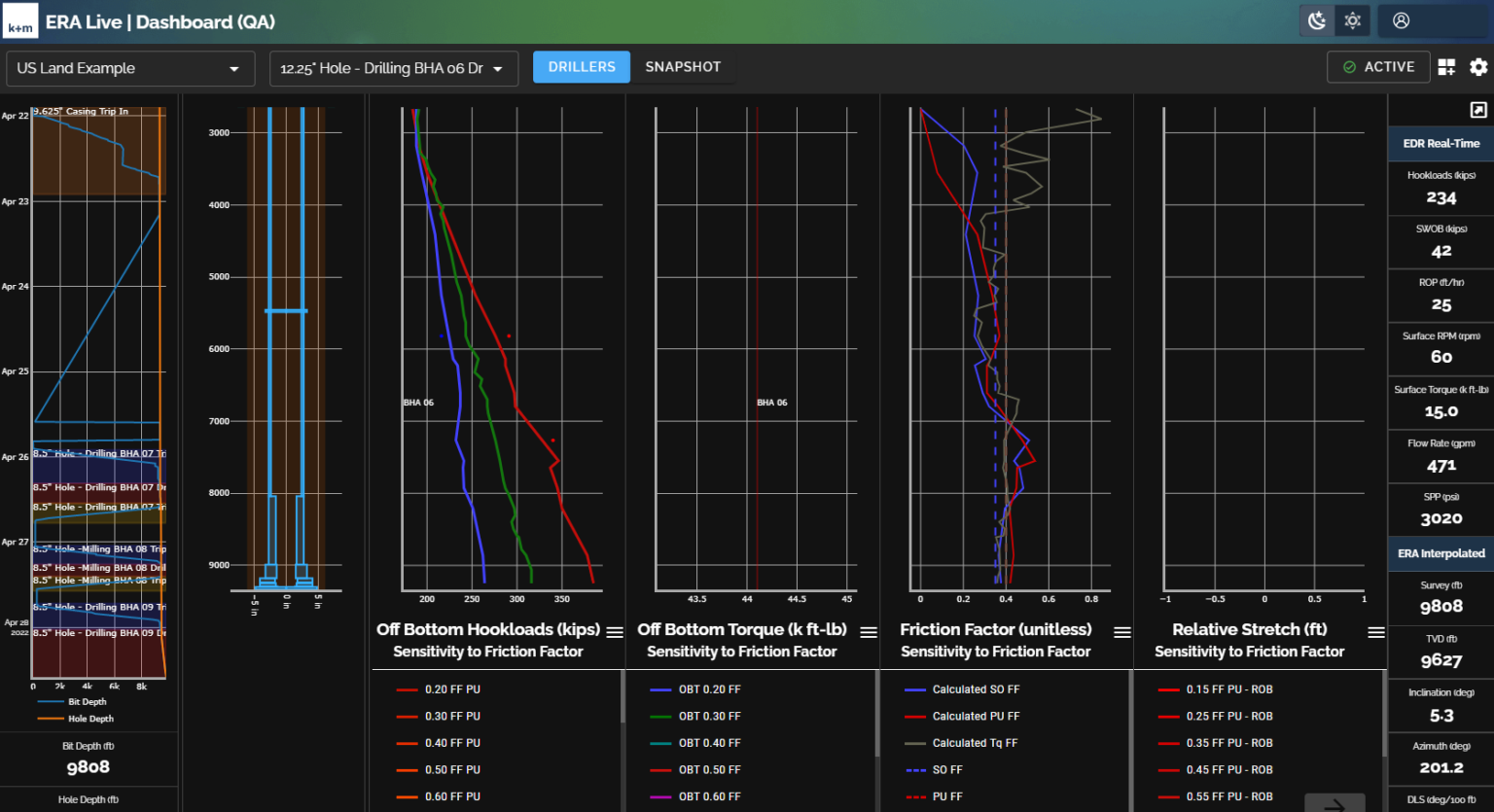Image resolution: width=1494 pixels, height=812 pixels.
Task: Open Friction Factor chart hamburger menu
Action: pyautogui.click(x=1121, y=632)
